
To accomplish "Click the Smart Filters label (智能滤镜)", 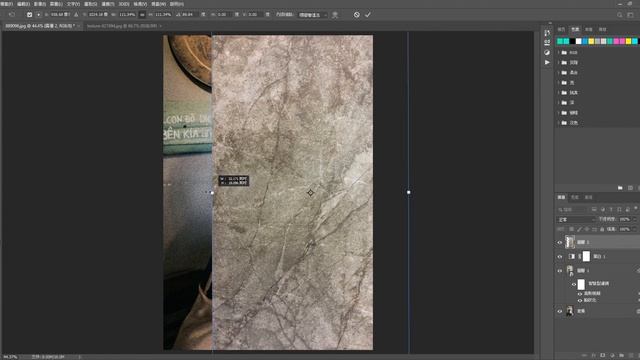I will [599, 283].
